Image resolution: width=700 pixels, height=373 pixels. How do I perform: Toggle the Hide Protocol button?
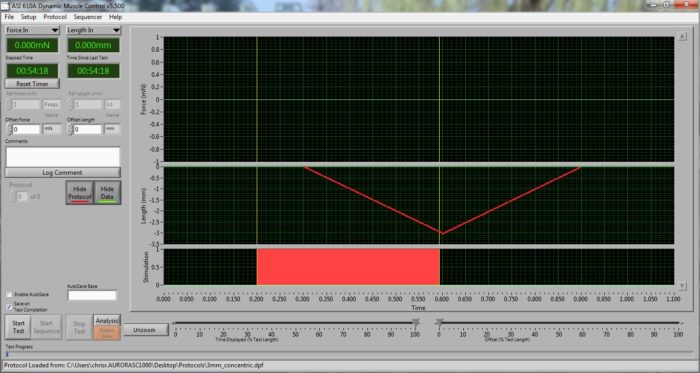point(79,193)
